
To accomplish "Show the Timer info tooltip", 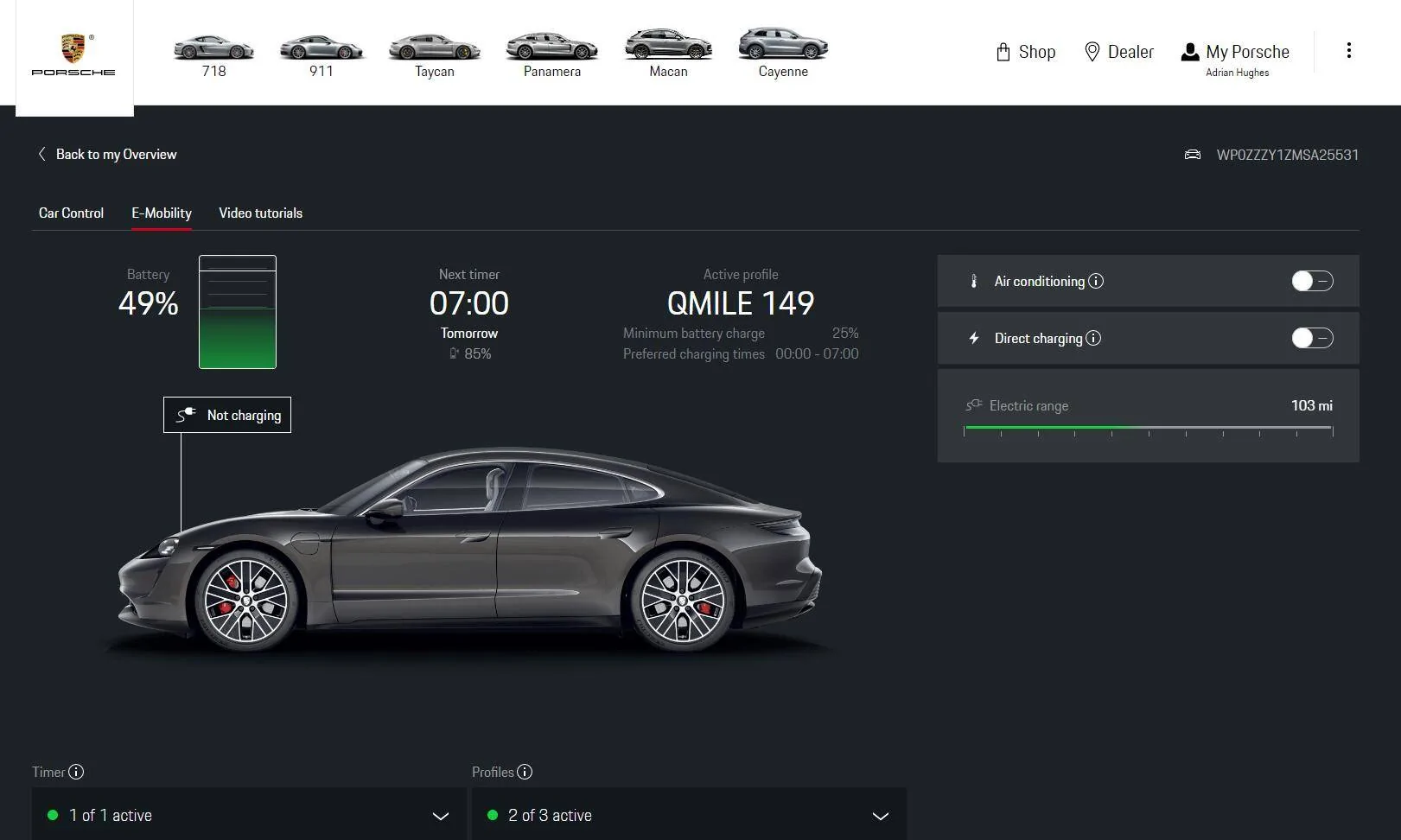I will (x=76, y=772).
